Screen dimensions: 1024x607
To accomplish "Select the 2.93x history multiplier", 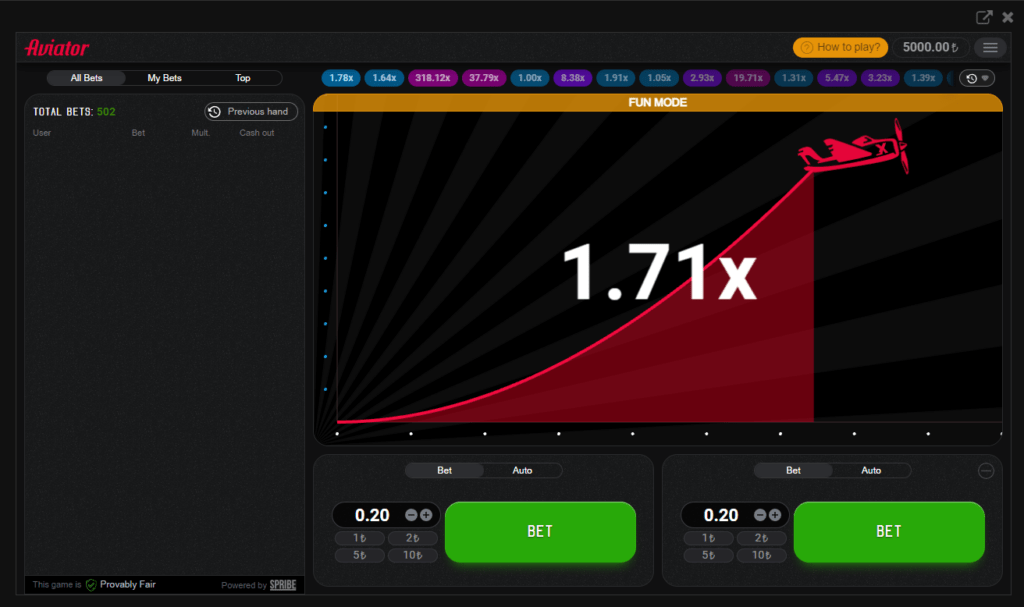I will tap(702, 78).
